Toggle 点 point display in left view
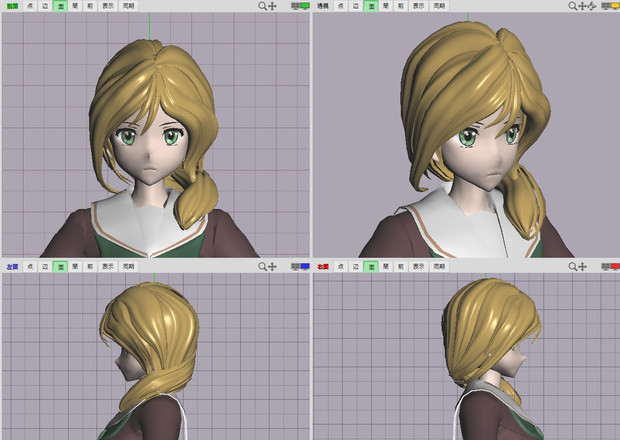Image resolution: width=620 pixels, height=440 pixels. click(30, 266)
